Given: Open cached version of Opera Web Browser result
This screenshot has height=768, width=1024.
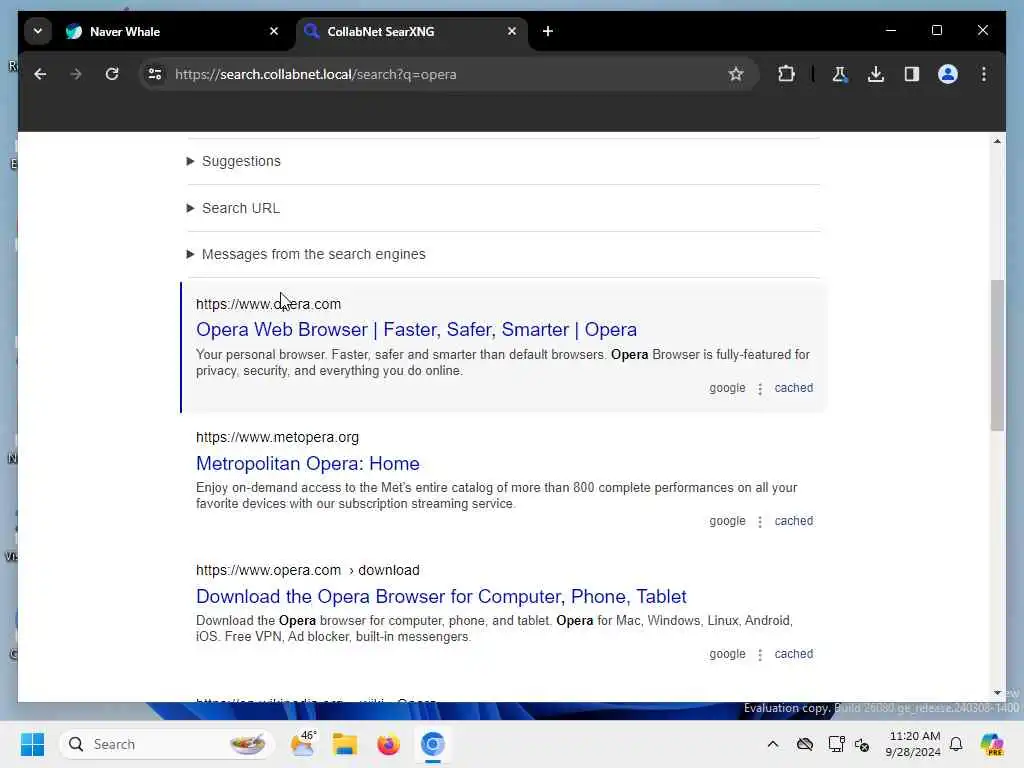Looking at the screenshot, I should [793, 388].
